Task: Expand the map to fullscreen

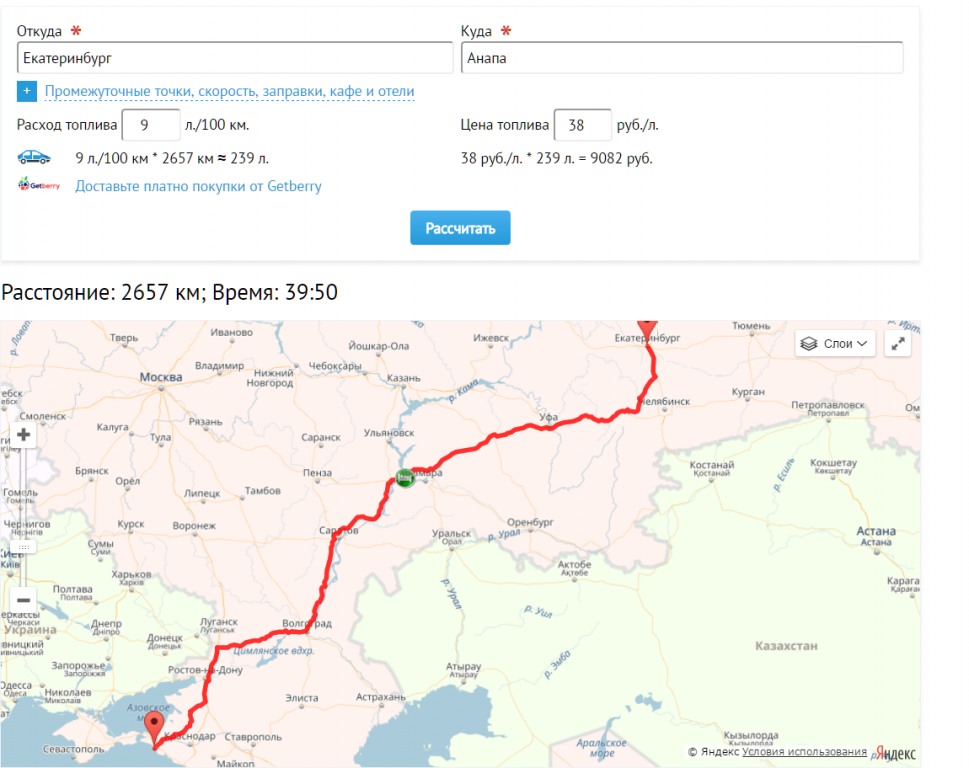Action: (x=898, y=344)
